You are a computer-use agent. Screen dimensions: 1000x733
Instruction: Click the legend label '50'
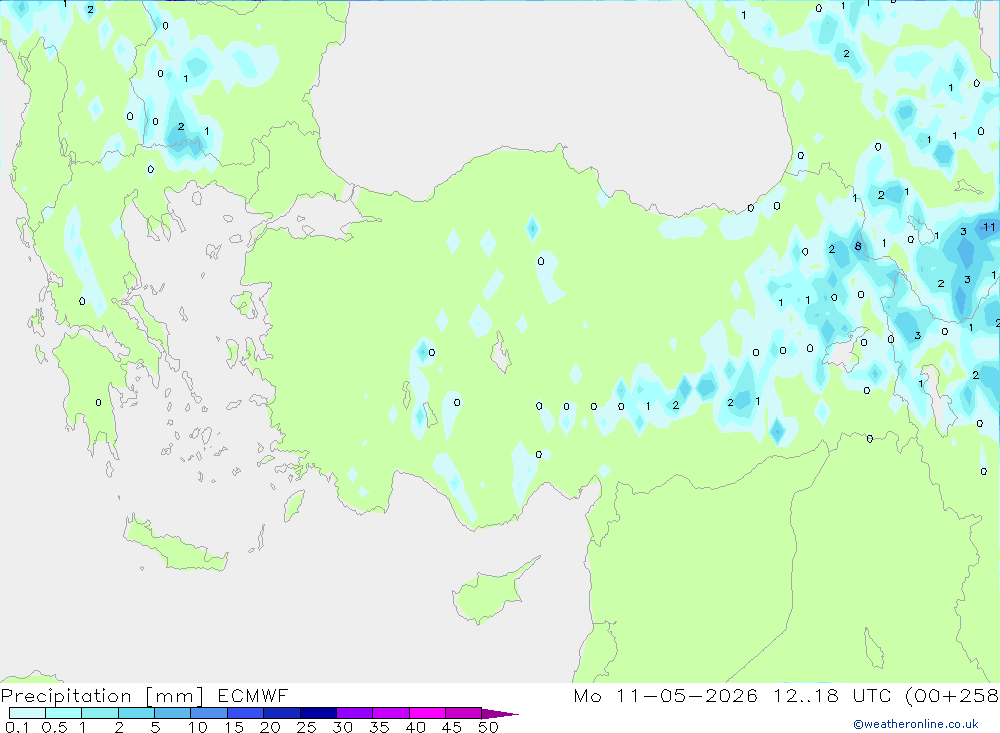tap(489, 727)
